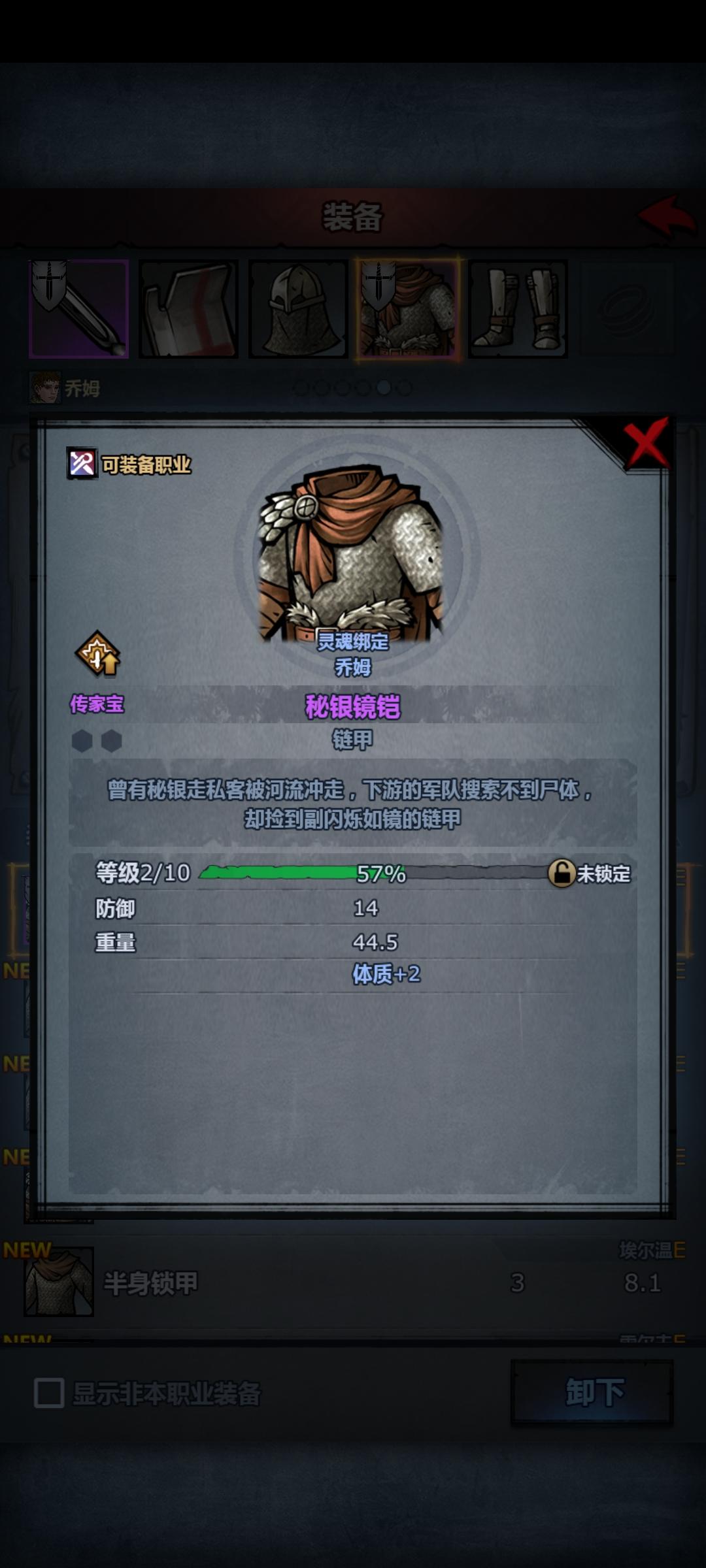The image size is (706, 1568).
Task: Tap the 传家宝 heirloom upgrade icon
Action: click(x=97, y=655)
